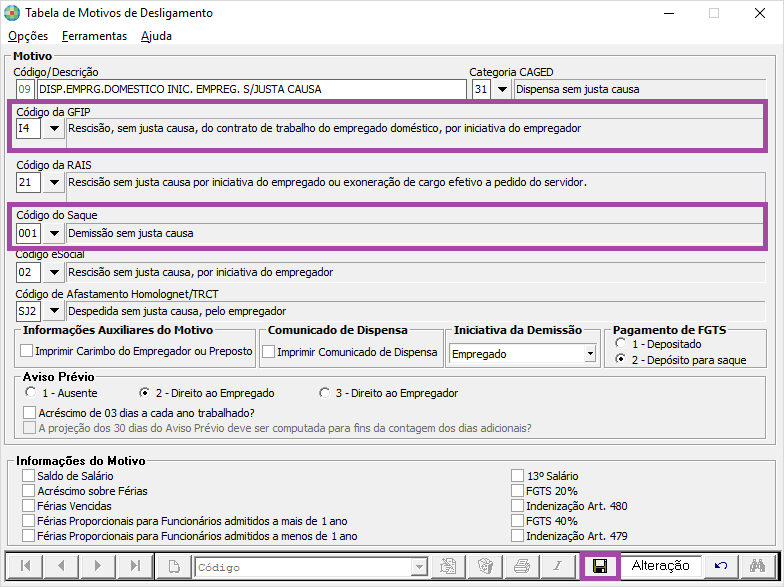This screenshot has height=587, width=784.
Task: Toggle Imprimir Carimbo do Empregador ou Preposto
Action: tap(26, 350)
